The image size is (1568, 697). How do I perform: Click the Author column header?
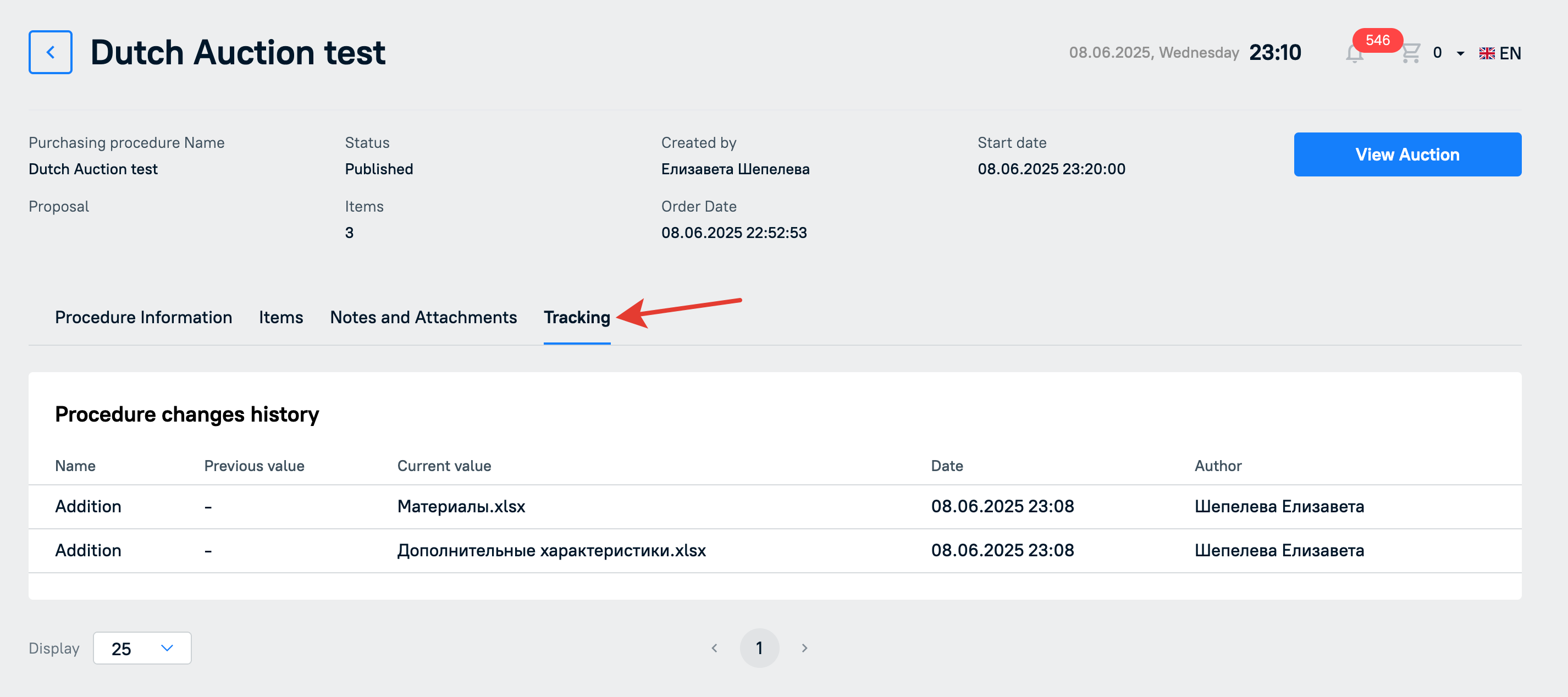(1217, 466)
